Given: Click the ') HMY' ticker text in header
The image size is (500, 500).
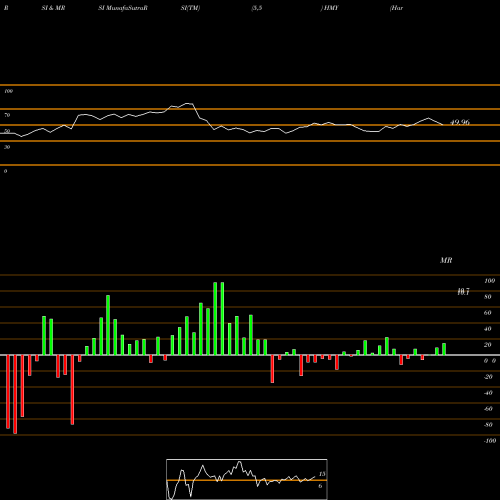Looking at the screenshot, I should click(x=329, y=8).
